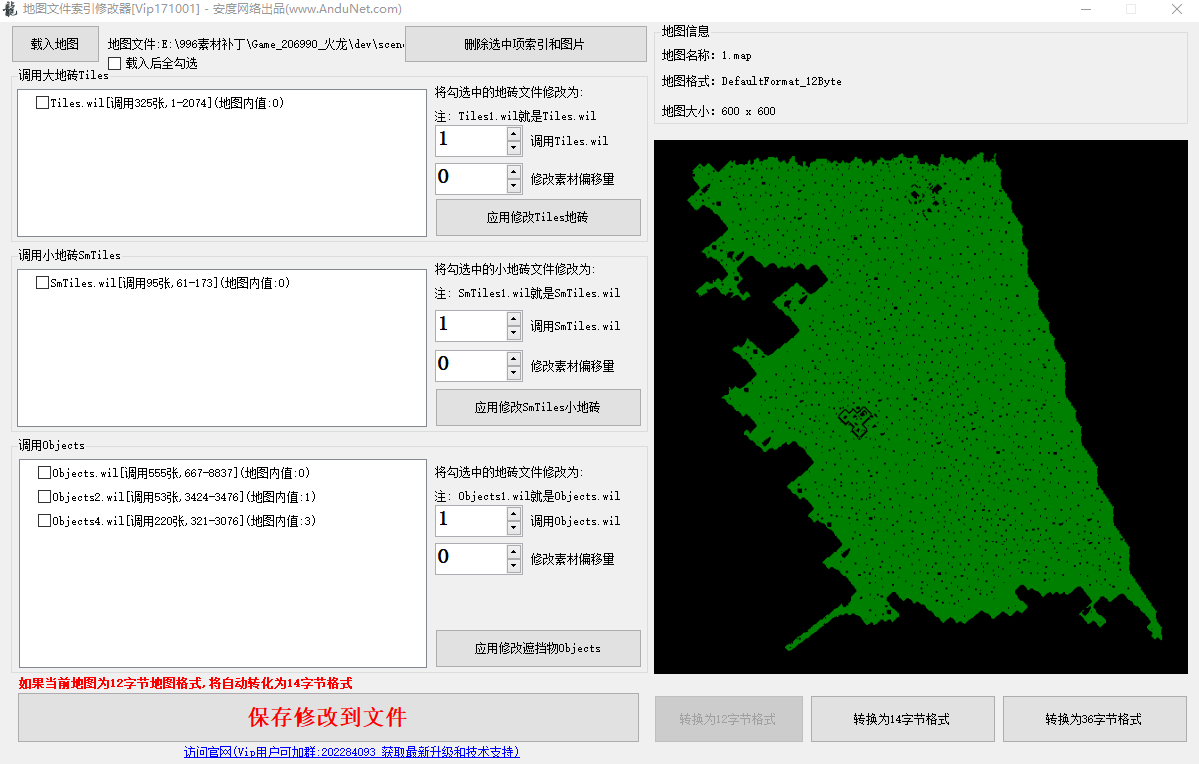Click 删除选中项索引和图片 button
The image size is (1199, 764).
pyautogui.click(x=525, y=44)
